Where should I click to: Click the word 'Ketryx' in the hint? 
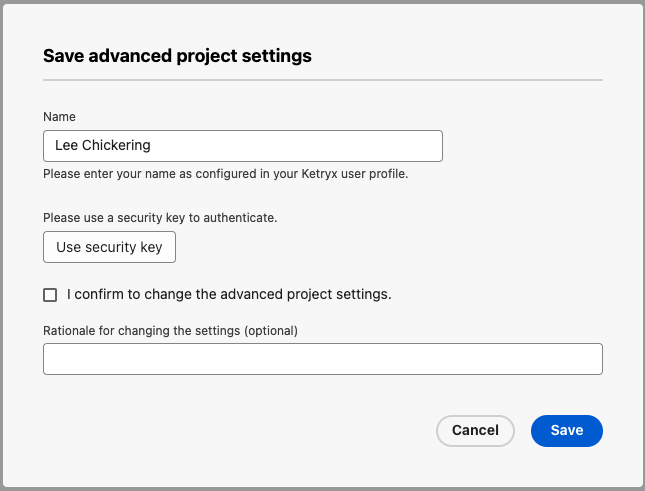pyautogui.click(x=320, y=174)
